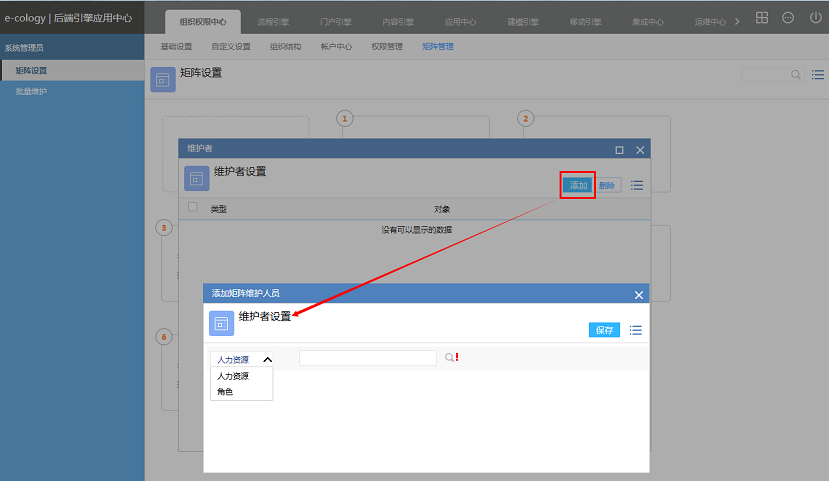This screenshot has width=829, height=481.
Task: Open 组织结构 submenu
Action: [x=285, y=47]
